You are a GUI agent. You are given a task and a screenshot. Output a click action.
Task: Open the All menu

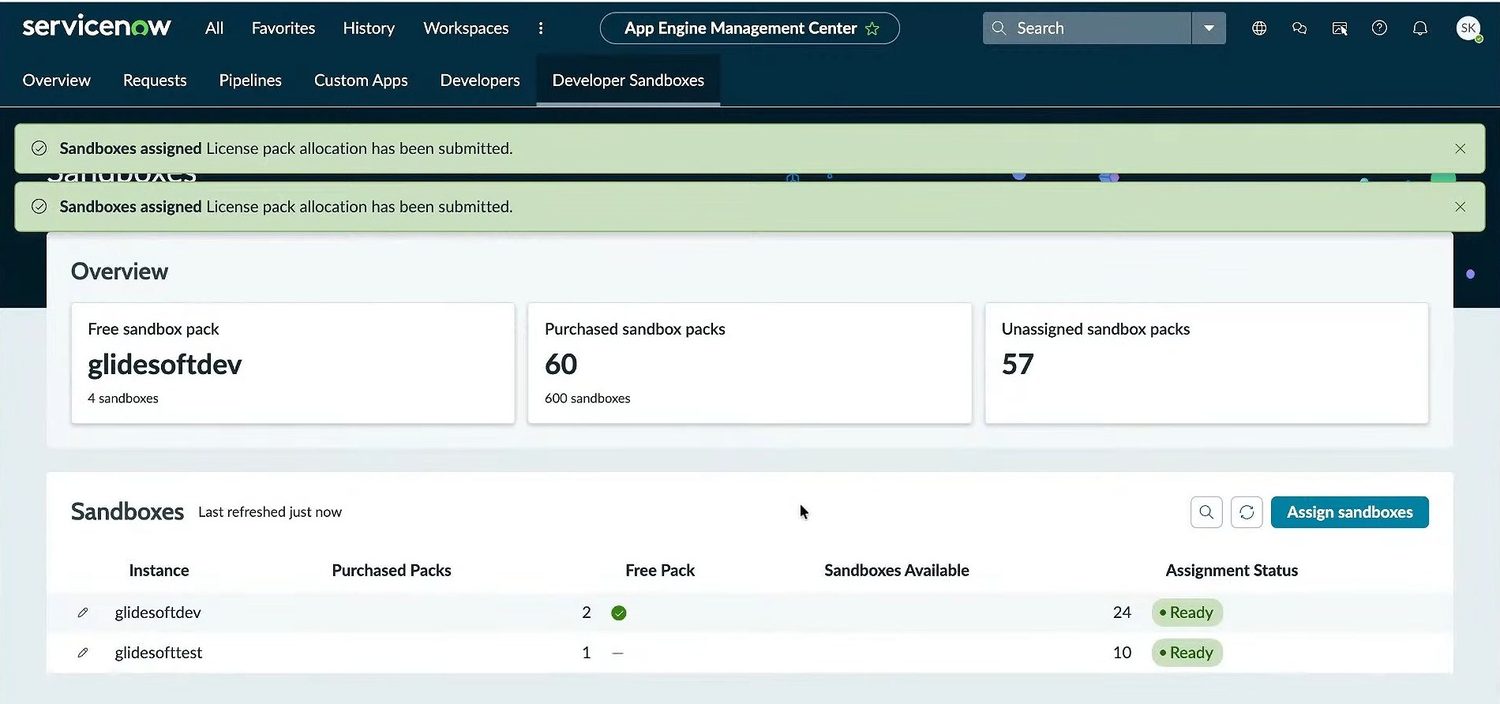(x=214, y=28)
